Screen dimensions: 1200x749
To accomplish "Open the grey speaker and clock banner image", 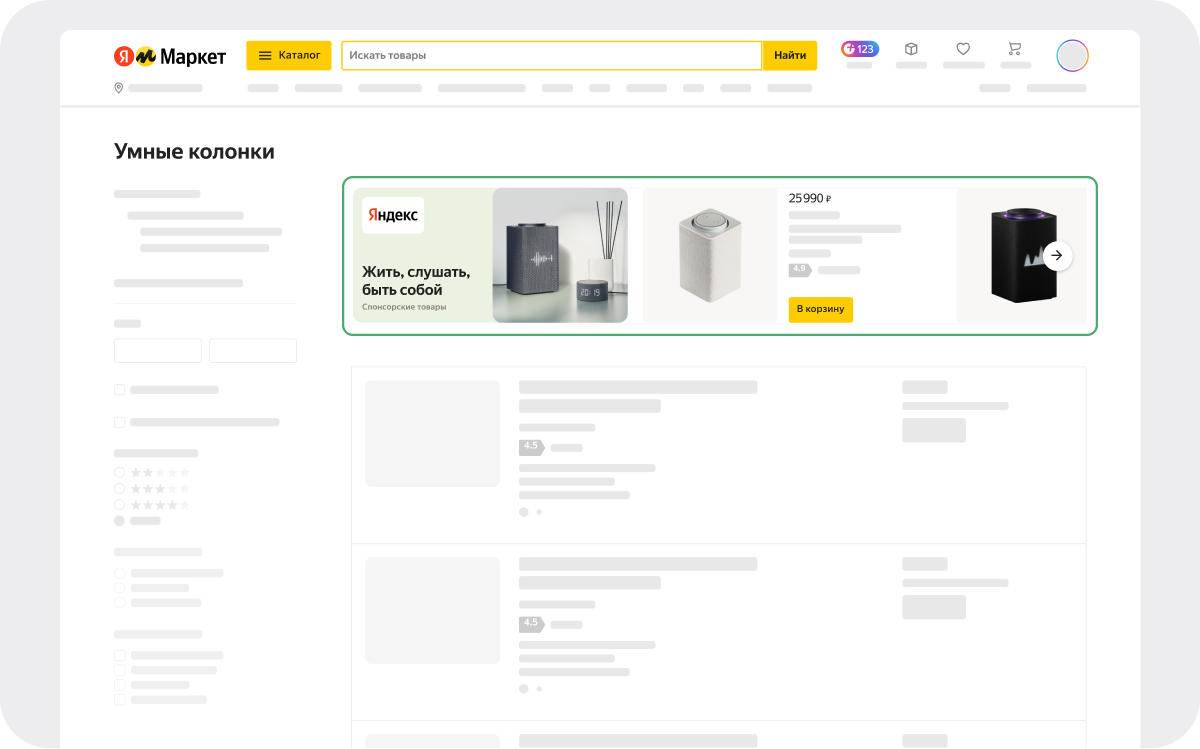I will [560, 255].
